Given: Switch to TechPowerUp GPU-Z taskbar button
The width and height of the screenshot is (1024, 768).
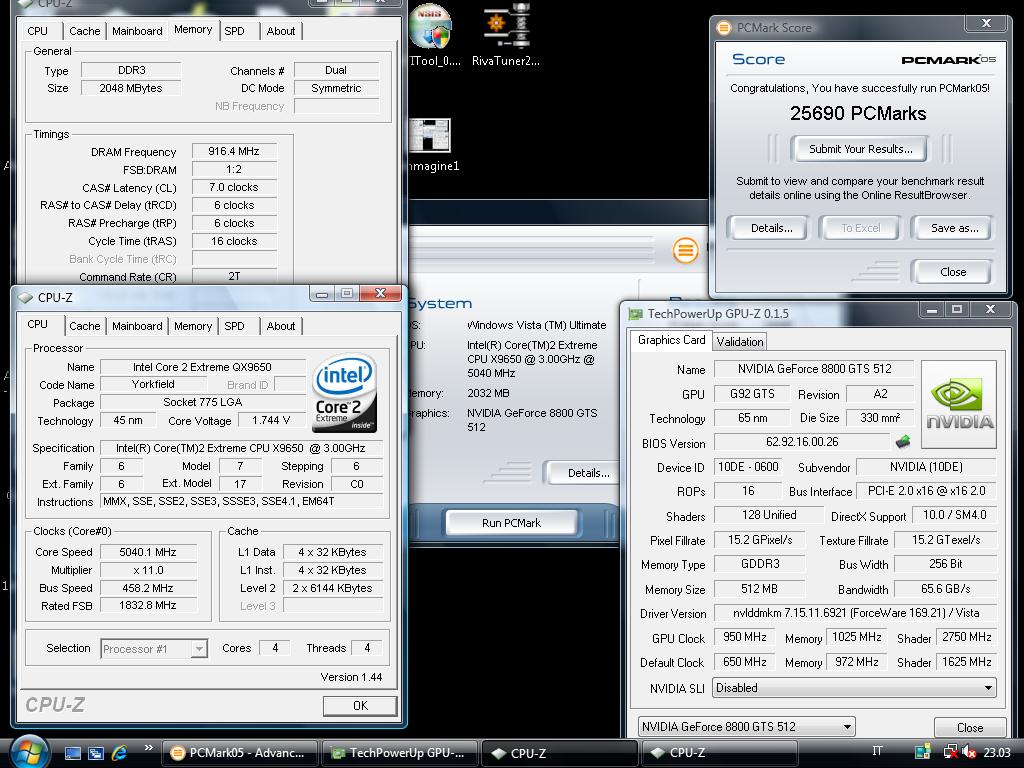Looking at the screenshot, I should (400, 753).
